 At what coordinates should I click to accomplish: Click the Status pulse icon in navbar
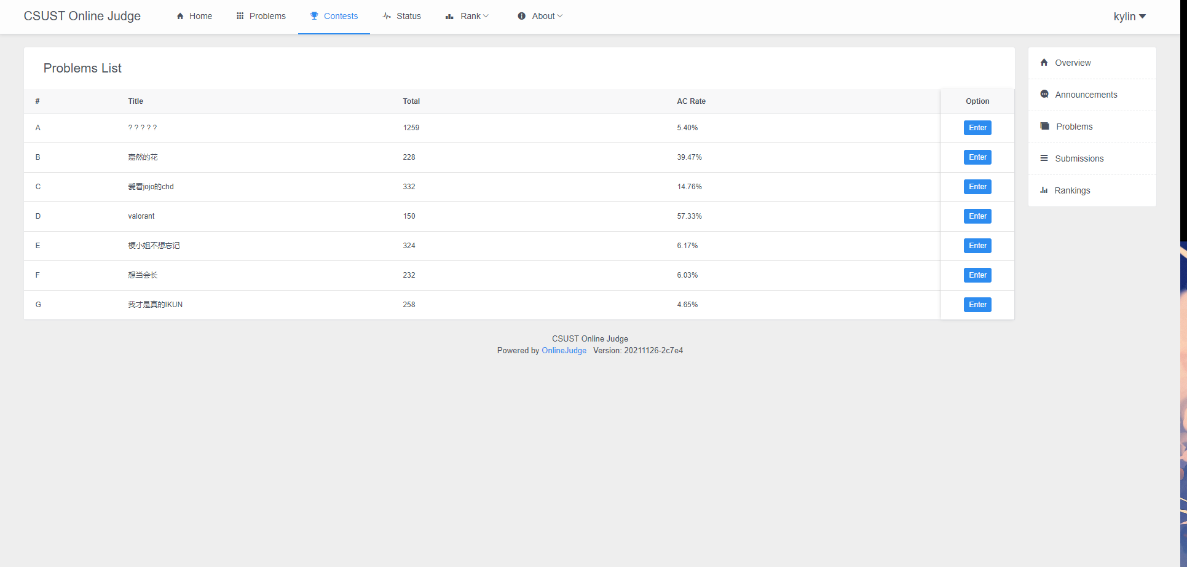(387, 16)
